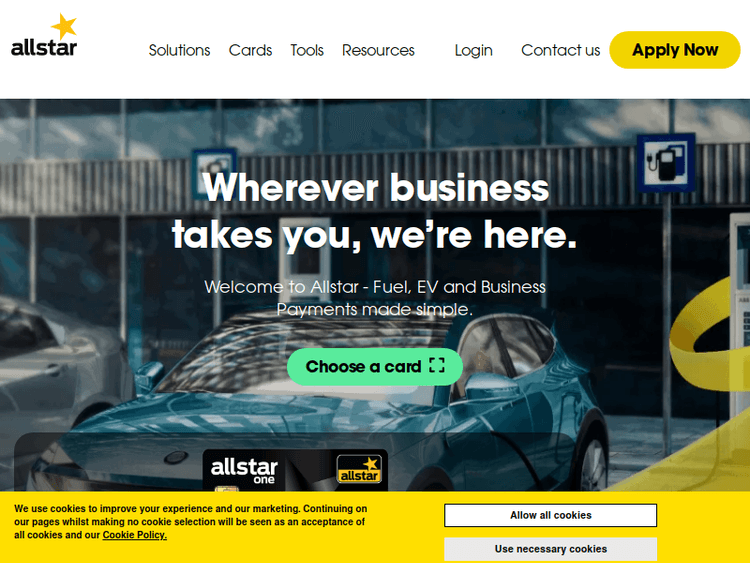Screen dimensions: 750x563
Task: Open the Contact us page
Action: pos(561,50)
